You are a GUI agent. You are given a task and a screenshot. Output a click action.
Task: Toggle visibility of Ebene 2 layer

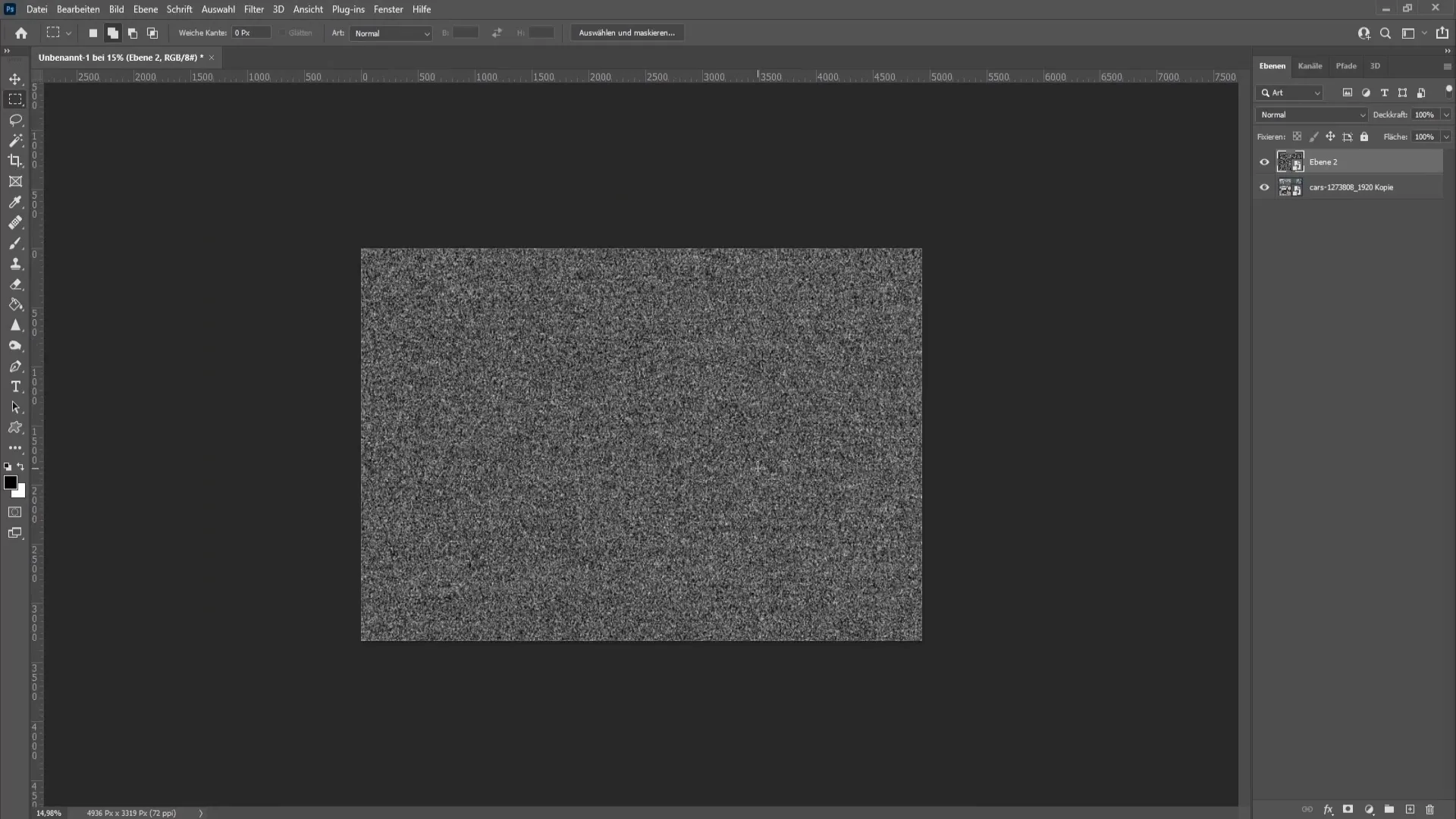point(1265,161)
